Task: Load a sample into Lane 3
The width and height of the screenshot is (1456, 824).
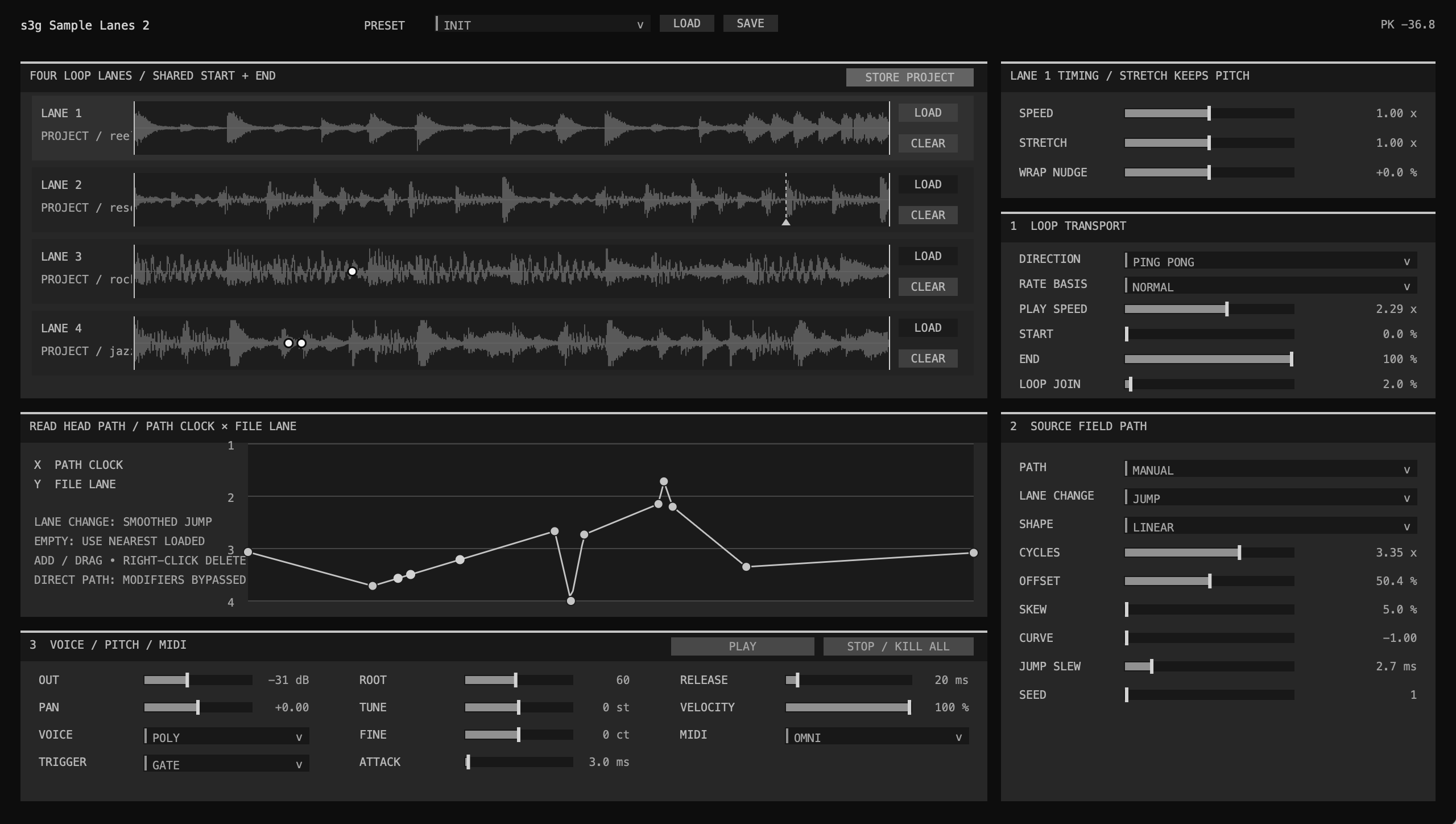Action: [928, 256]
